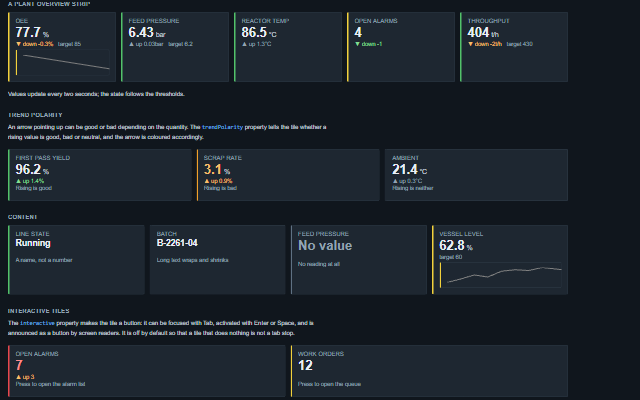Screen dimensions: 640x400
Task: Select the batch code "B-2261-04"
Action: click(x=177, y=243)
